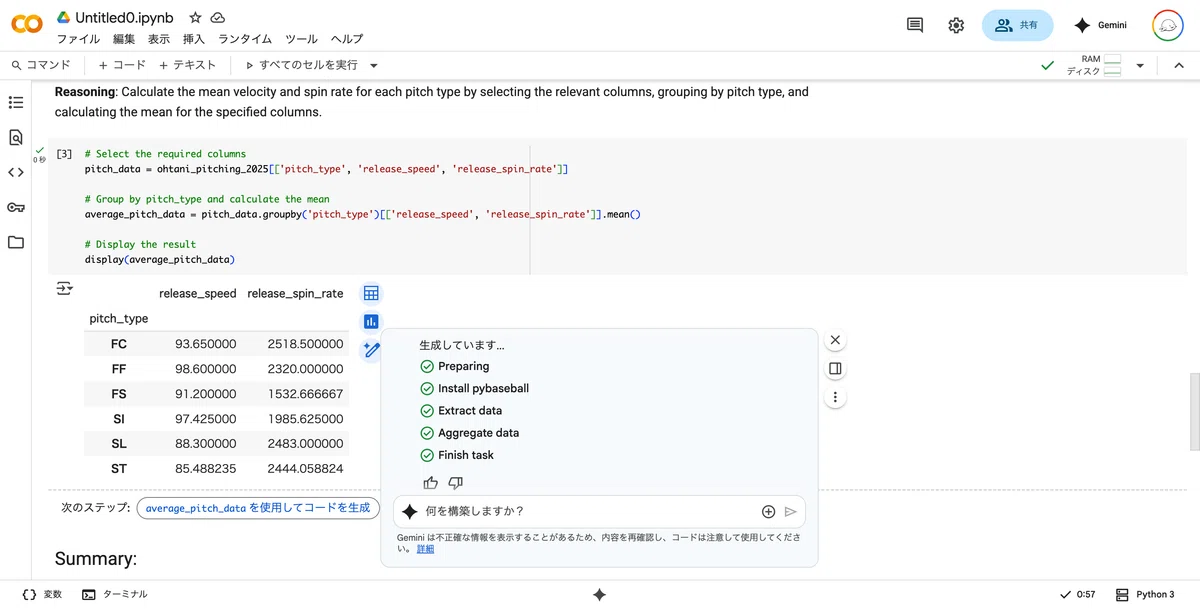Click the release_spin_rate column header

click(295, 293)
